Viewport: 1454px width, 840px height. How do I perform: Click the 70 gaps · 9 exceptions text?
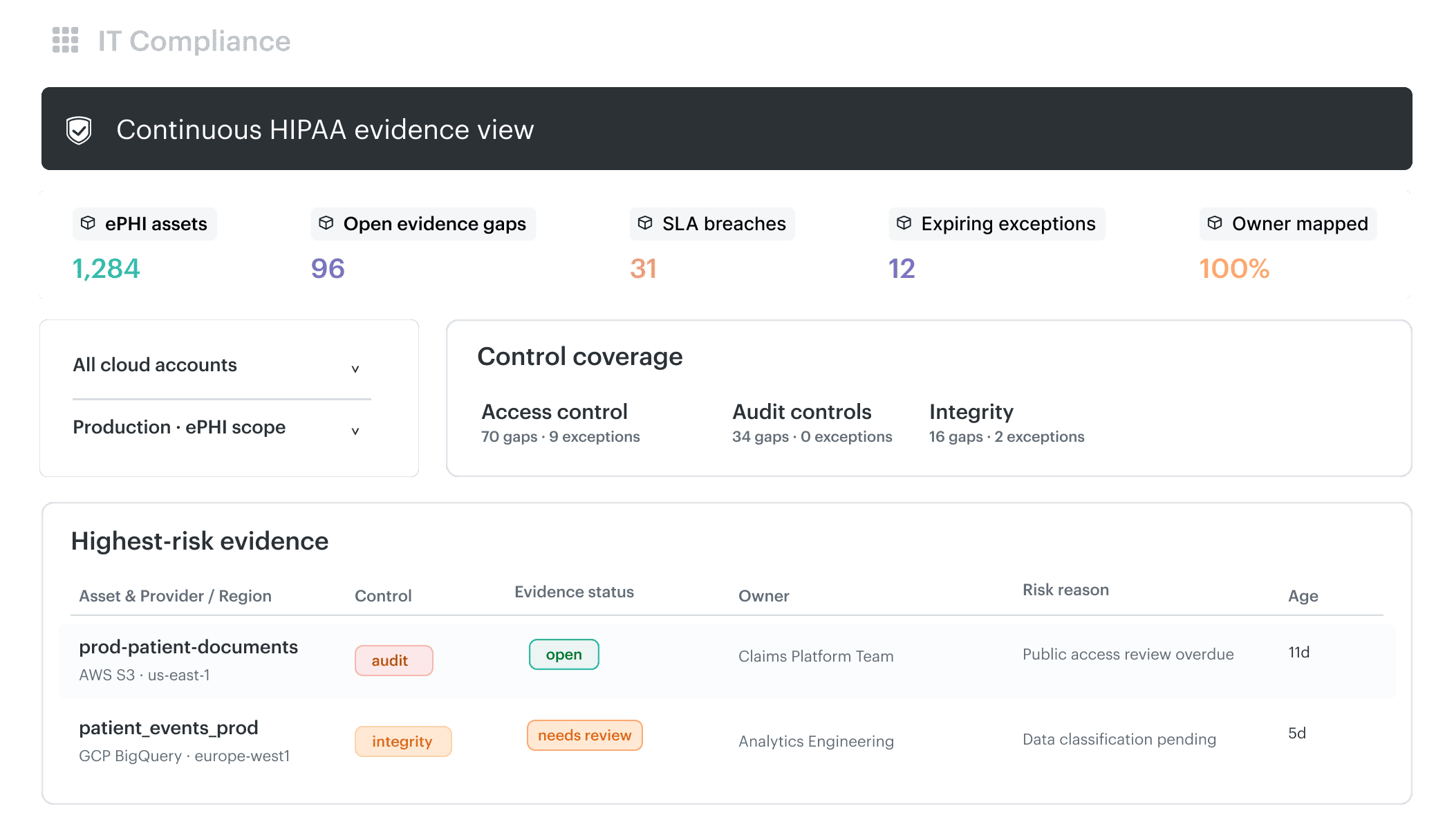pos(561,437)
